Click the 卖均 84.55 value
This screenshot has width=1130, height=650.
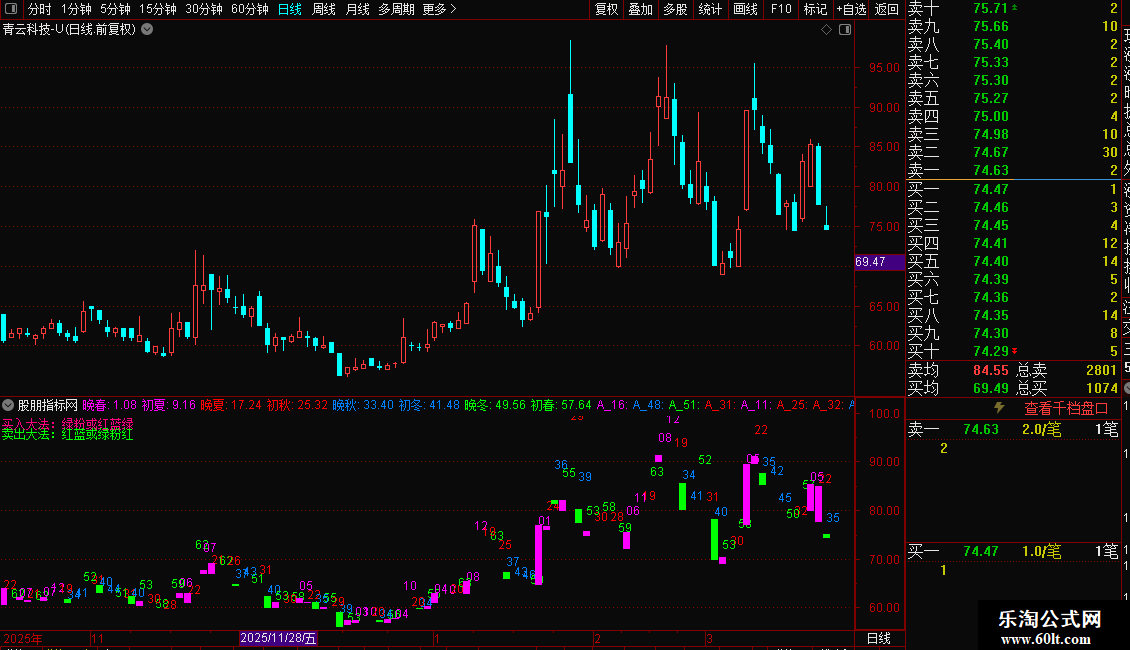(990, 370)
